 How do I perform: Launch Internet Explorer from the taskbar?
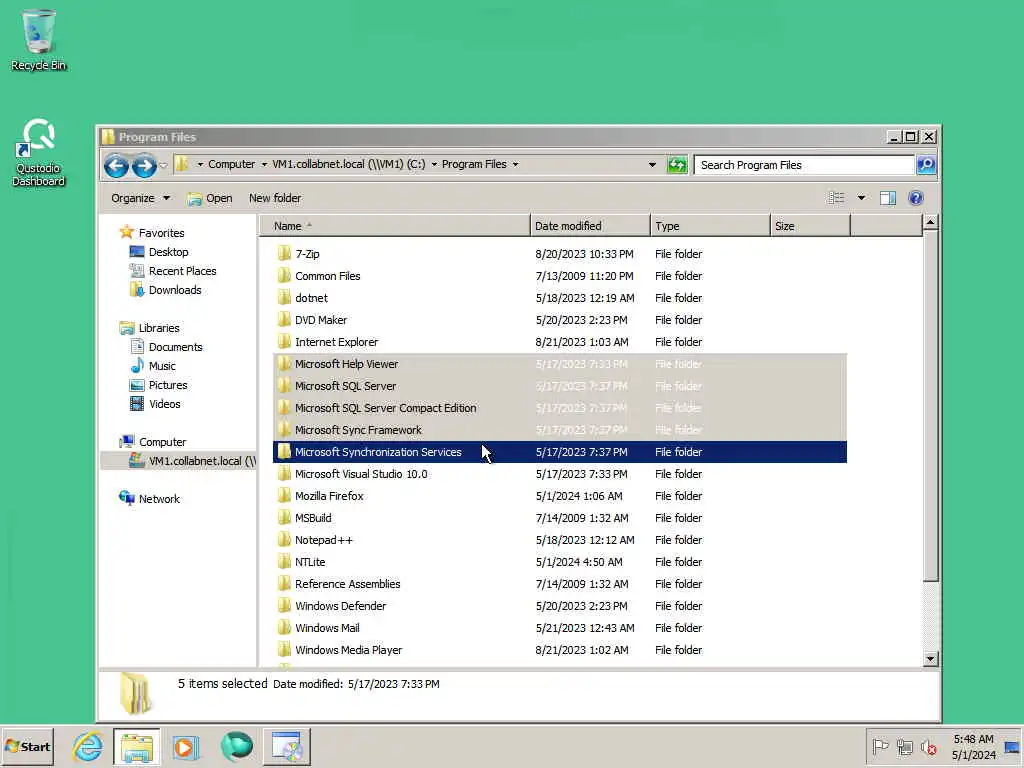tap(88, 746)
